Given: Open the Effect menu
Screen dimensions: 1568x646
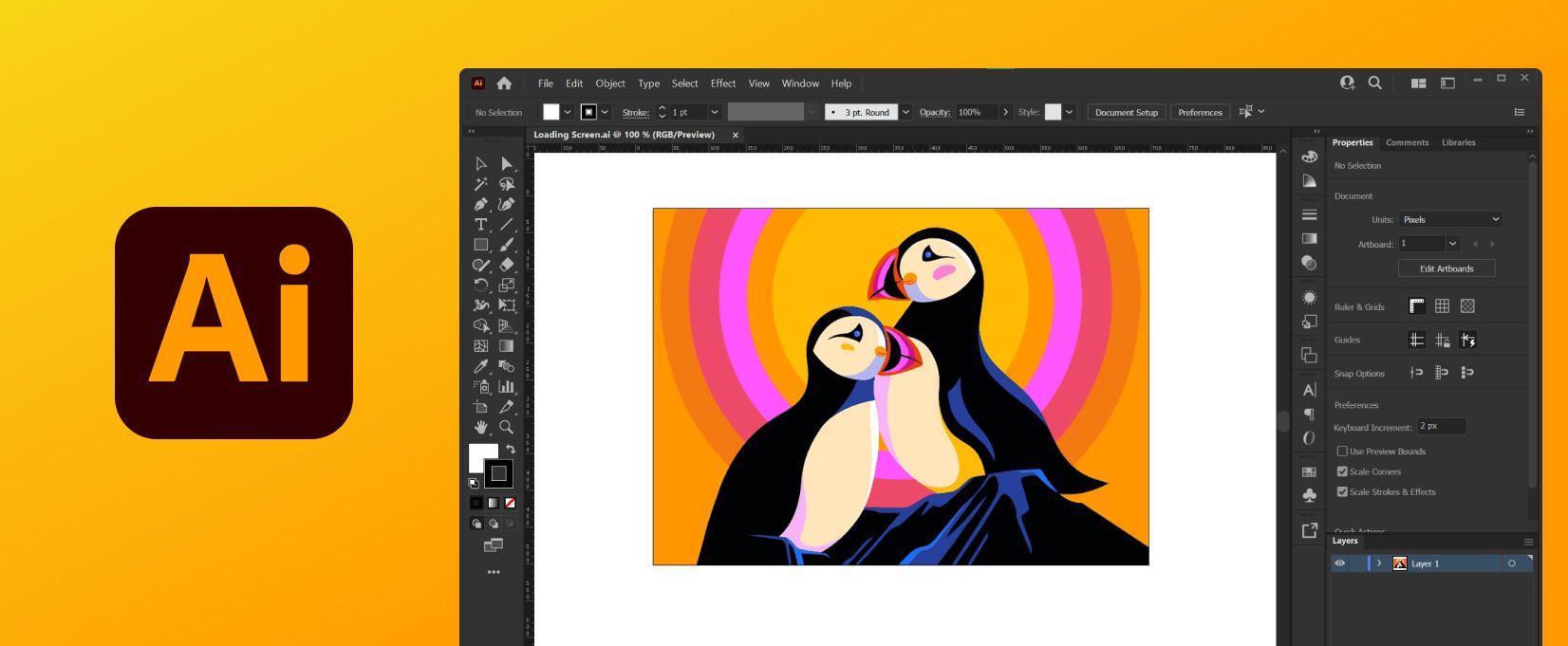Looking at the screenshot, I should coord(722,83).
